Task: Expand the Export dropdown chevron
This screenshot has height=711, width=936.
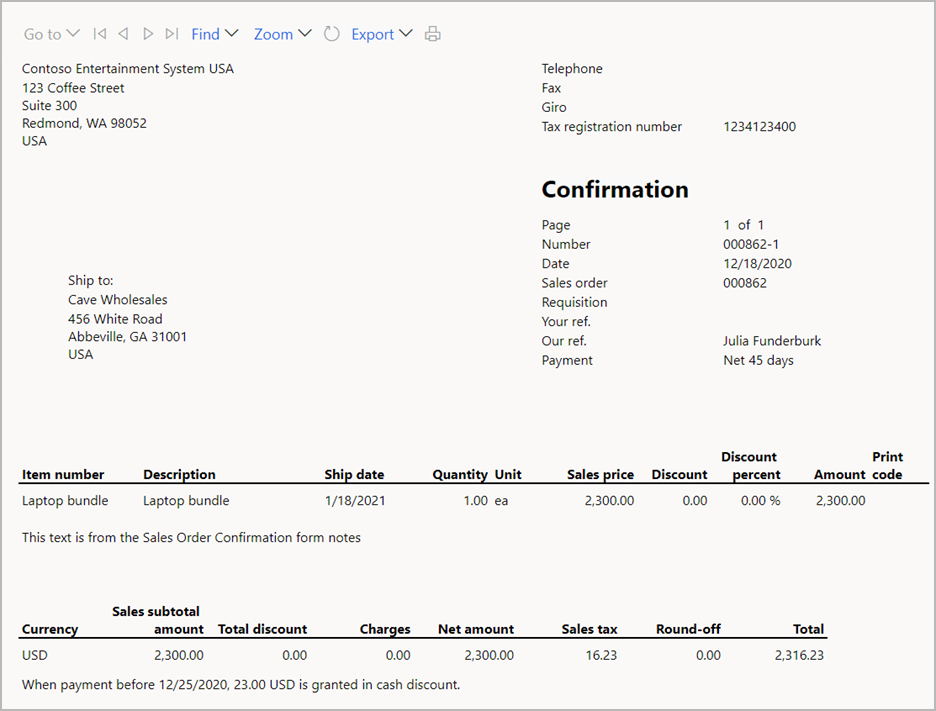Action: [x=406, y=33]
